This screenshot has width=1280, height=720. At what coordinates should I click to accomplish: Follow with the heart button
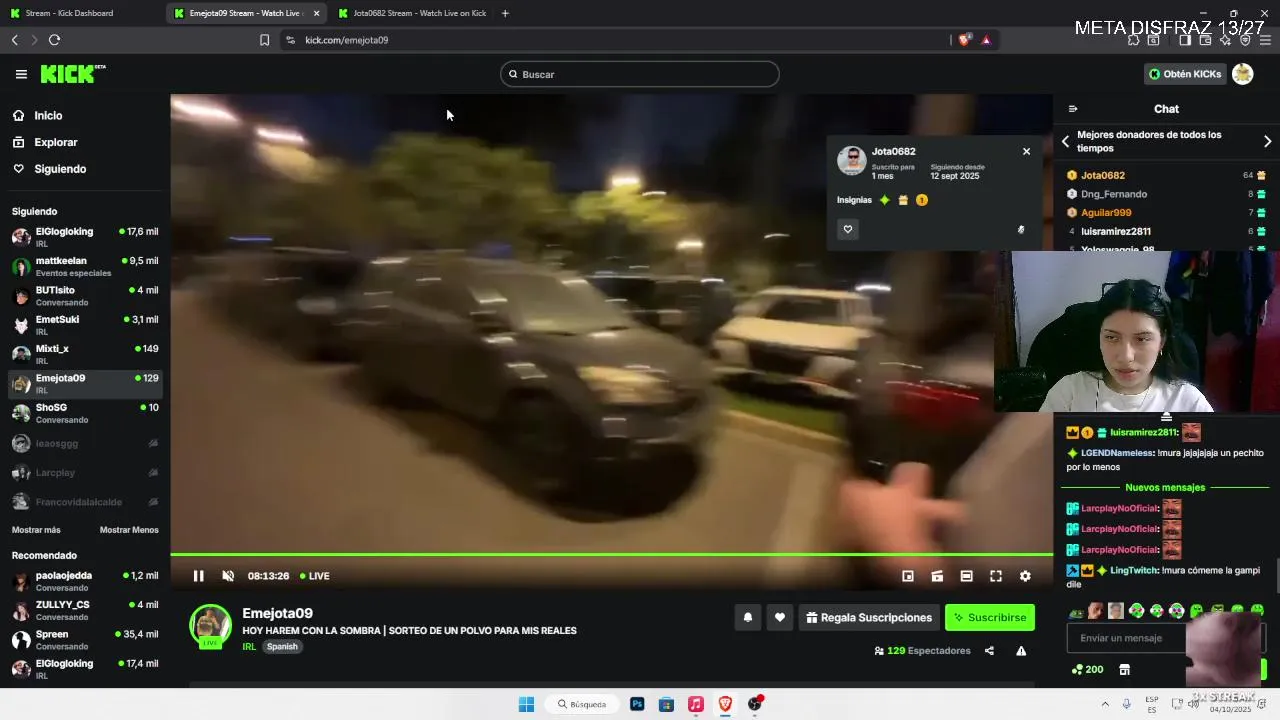point(780,618)
